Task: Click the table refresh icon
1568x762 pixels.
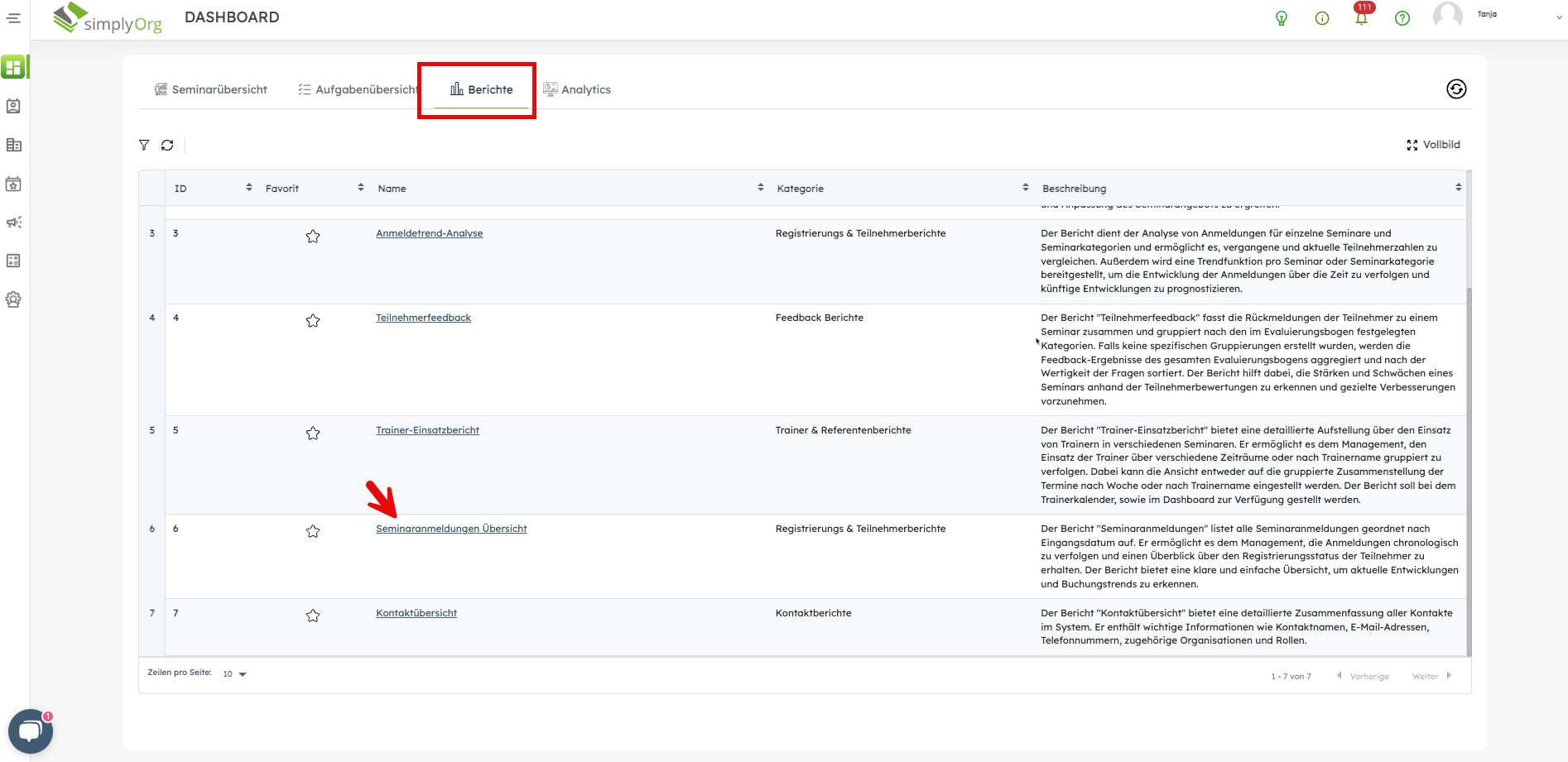Action: point(167,145)
